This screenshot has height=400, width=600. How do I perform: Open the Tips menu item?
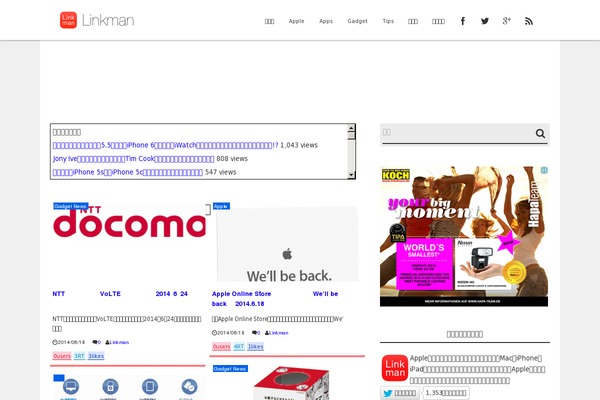[x=388, y=21]
